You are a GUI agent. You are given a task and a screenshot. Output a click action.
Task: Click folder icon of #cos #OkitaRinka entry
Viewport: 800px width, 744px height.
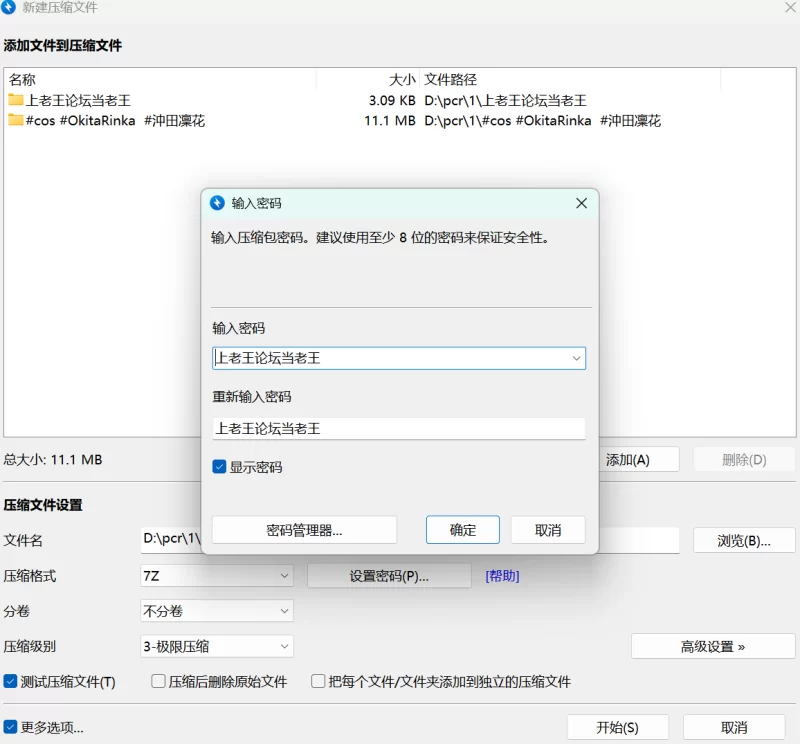(15, 120)
